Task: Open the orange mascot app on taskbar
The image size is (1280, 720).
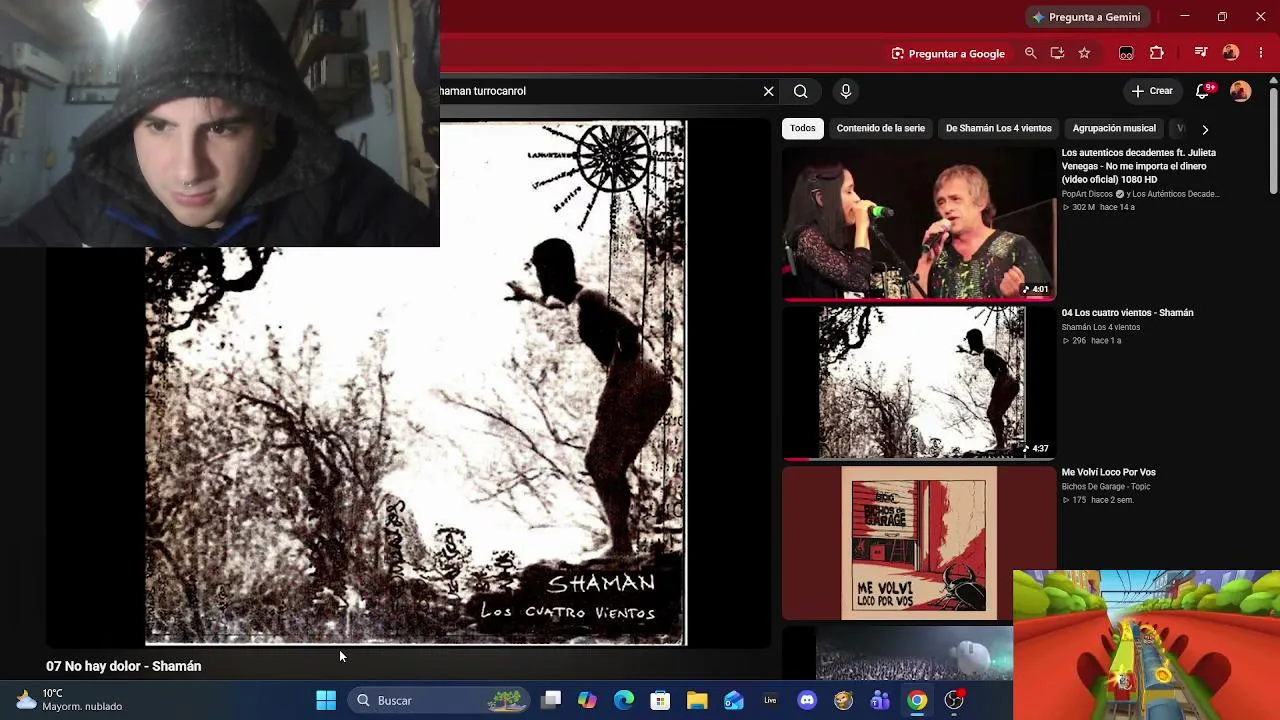Action: [843, 700]
